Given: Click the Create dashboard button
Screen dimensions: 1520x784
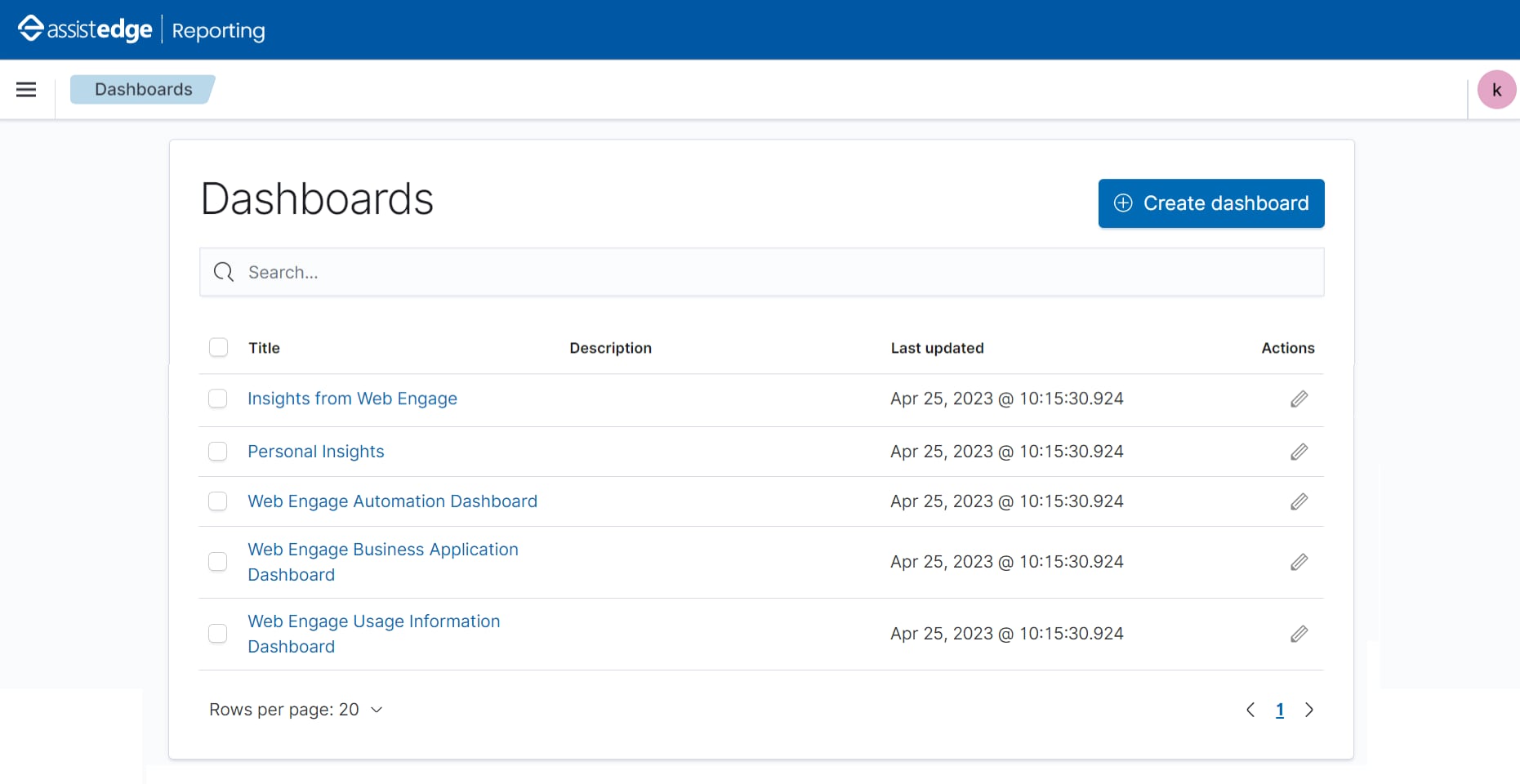Looking at the screenshot, I should click(x=1210, y=203).
